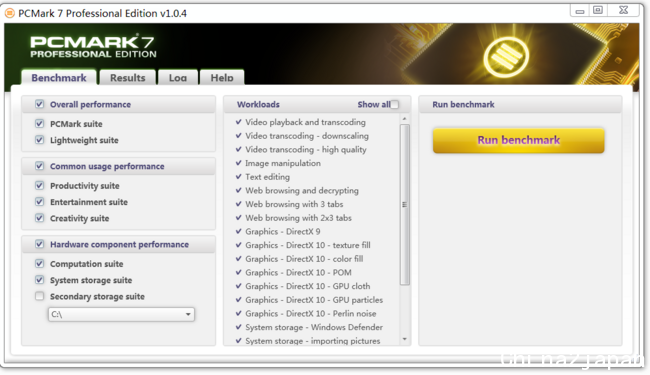Enable the Show all workloads checkbox
650x375 pixels.
(395, 104)
